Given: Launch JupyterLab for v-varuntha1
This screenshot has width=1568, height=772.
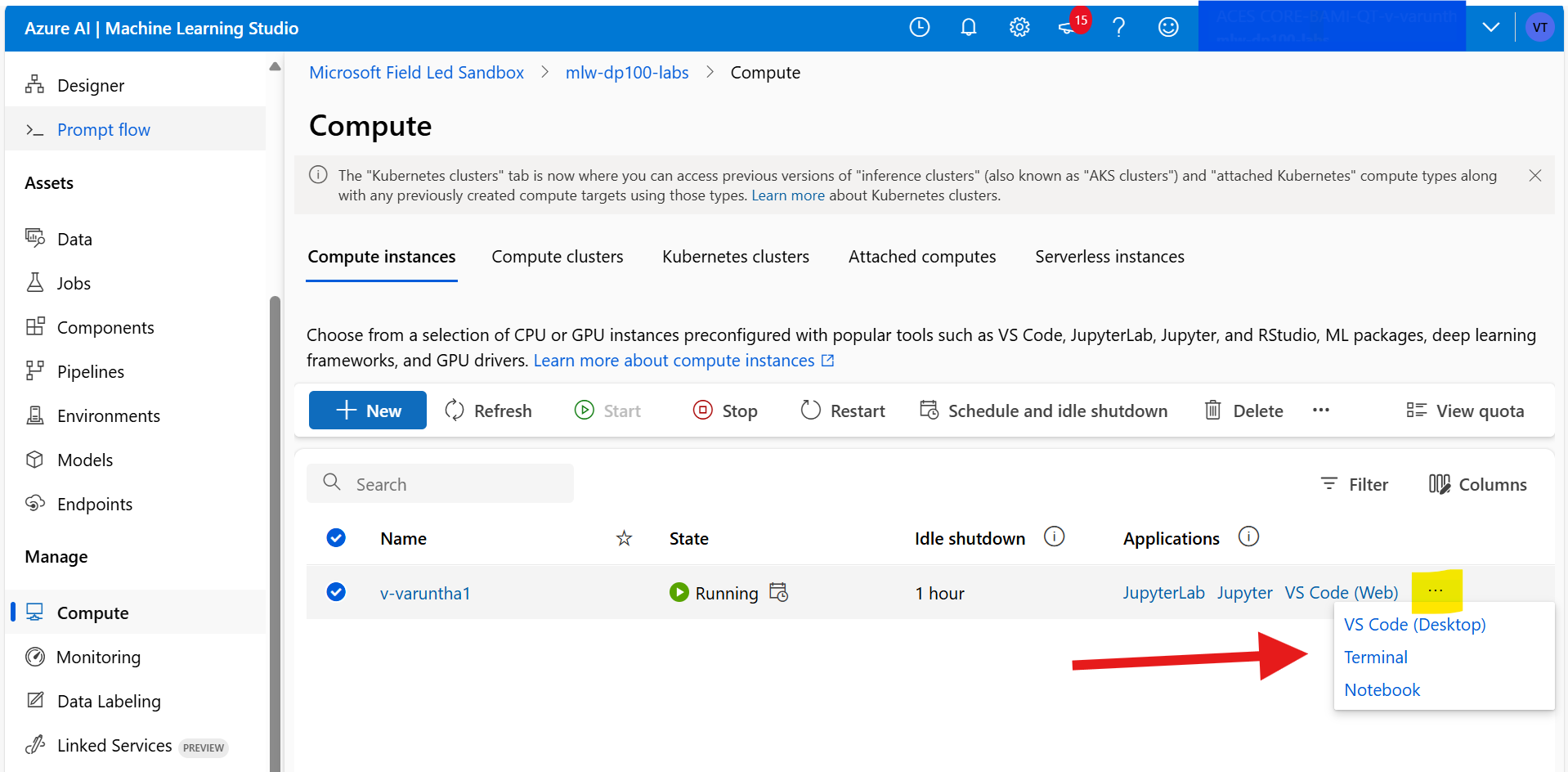Looking at the screenshot, I should [x=1163, y=593].
